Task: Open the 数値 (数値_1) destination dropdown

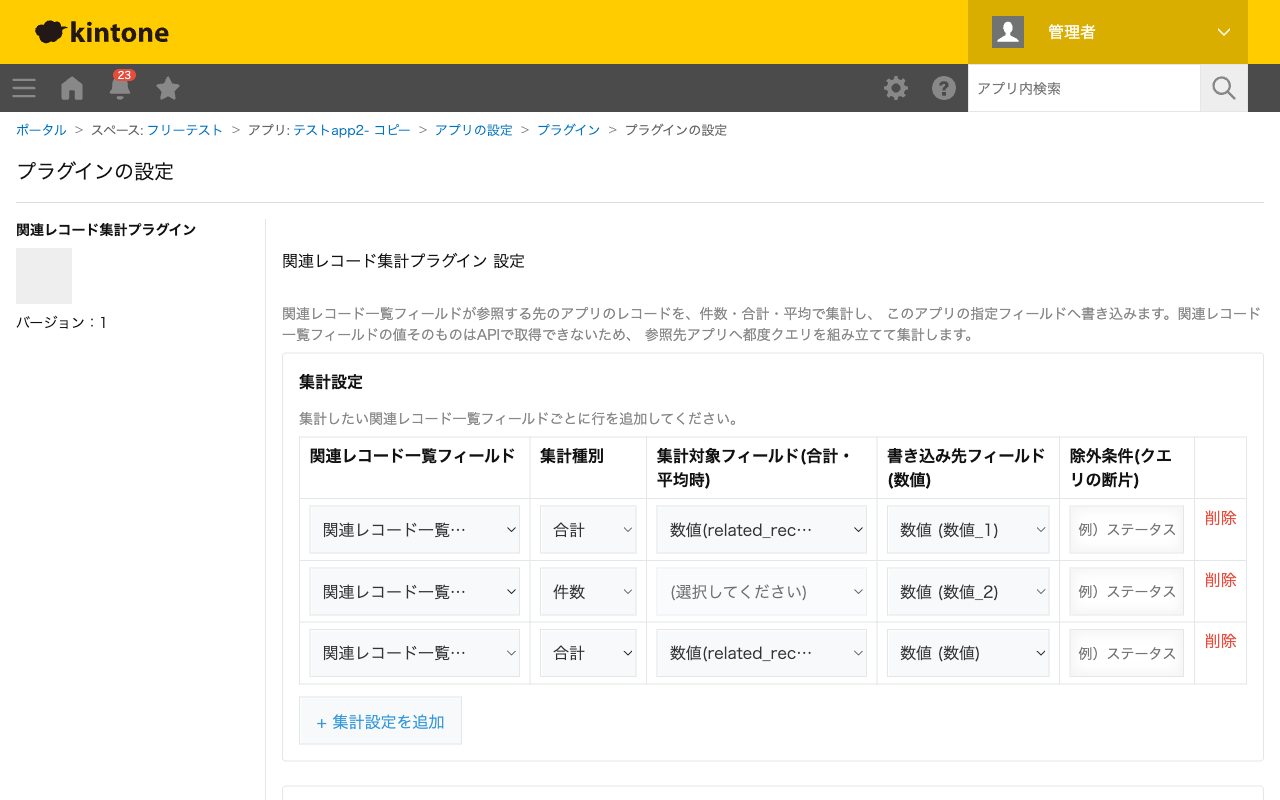Action: click(968, 530)
